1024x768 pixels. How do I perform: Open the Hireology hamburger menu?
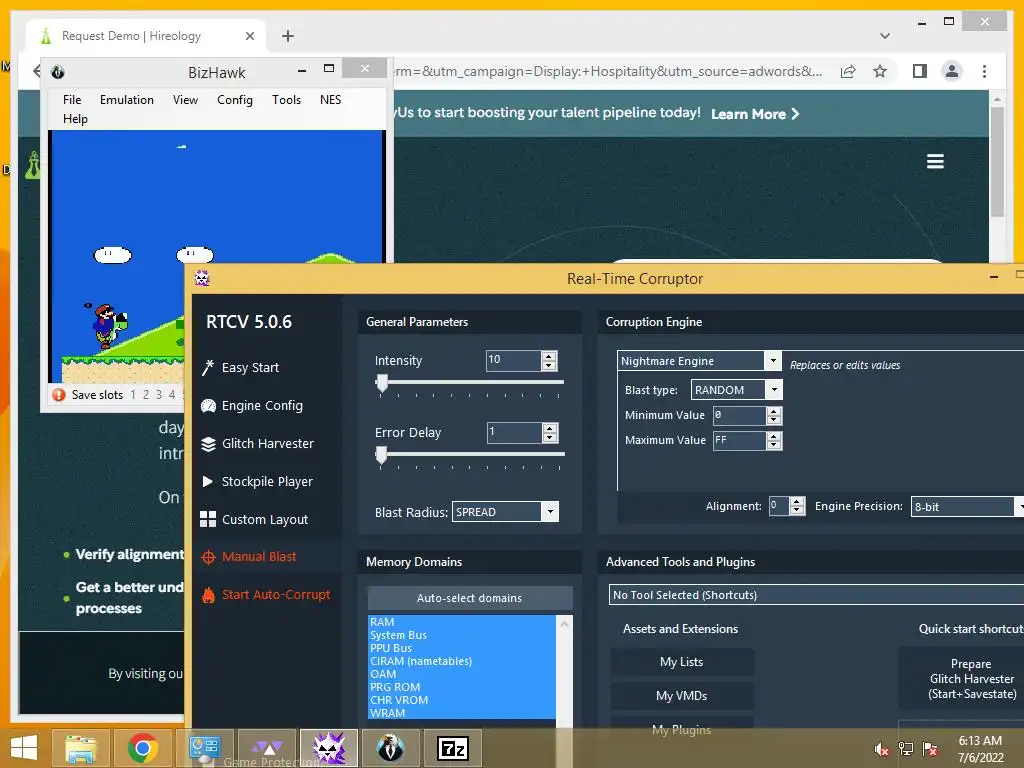coord(935,161)
